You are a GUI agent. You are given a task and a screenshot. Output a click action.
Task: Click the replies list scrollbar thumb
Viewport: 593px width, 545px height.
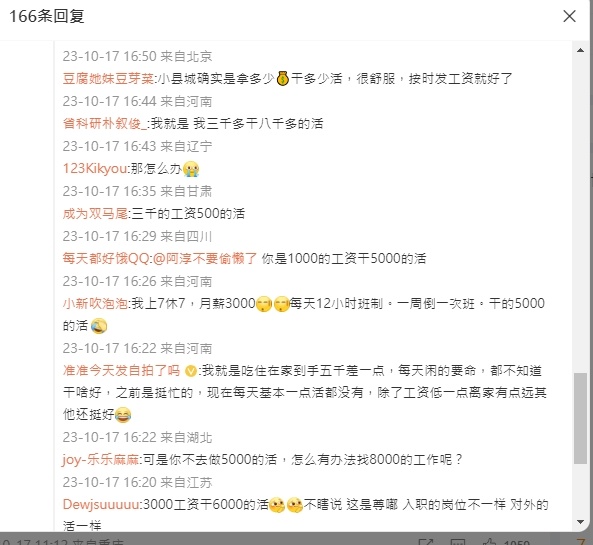click(580, 418)
